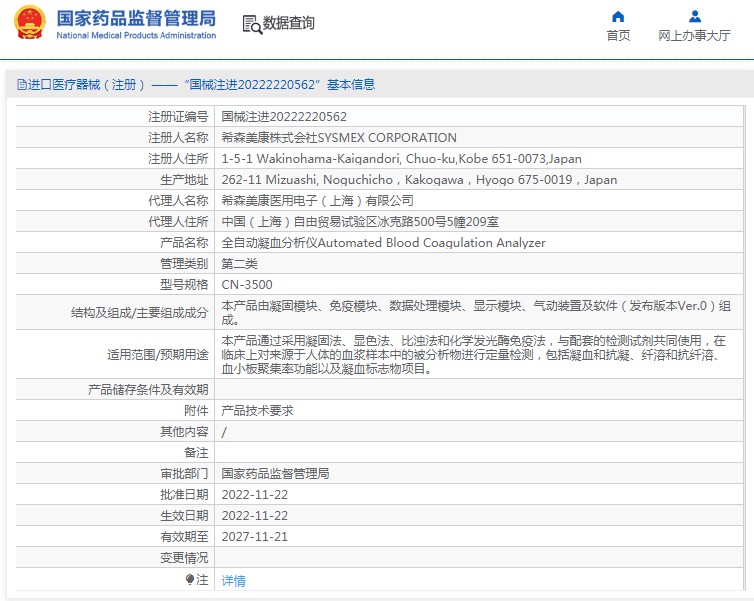This screenshot has height=601, width=754.
Task: Select Automated Blood Coagulation Analyzer product name
Action: (383, 243)
